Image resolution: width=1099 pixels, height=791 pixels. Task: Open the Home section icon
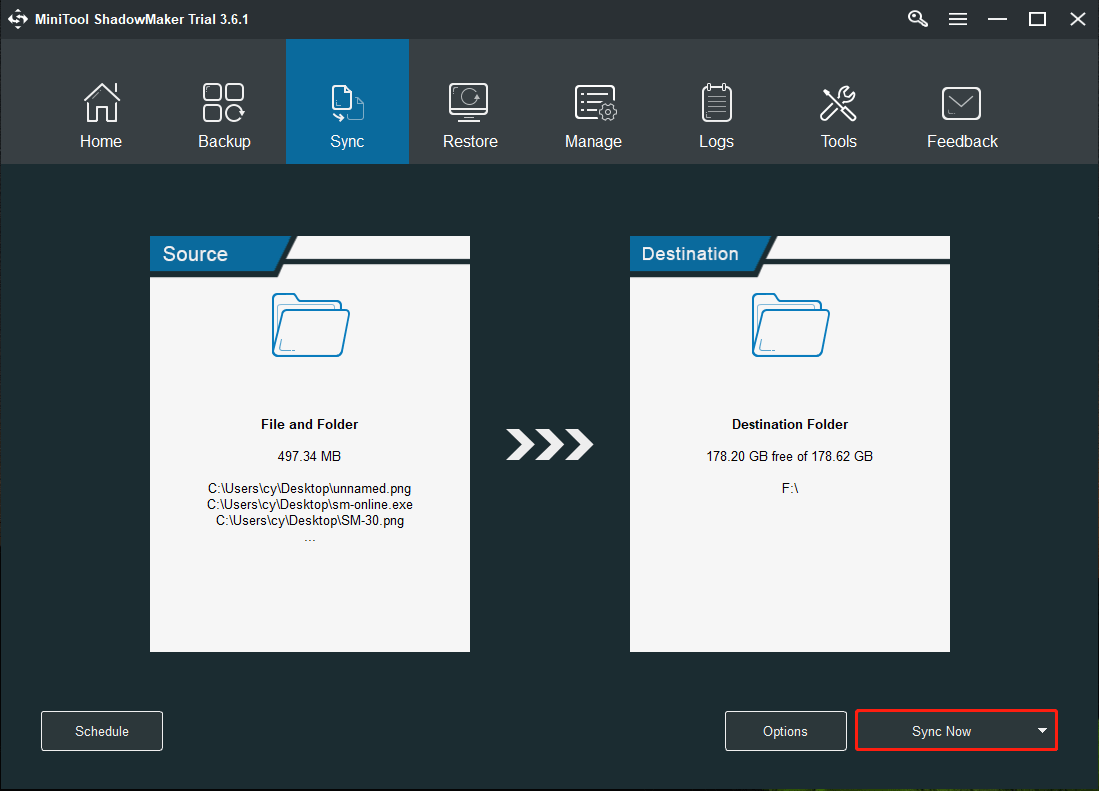(100, 104)
